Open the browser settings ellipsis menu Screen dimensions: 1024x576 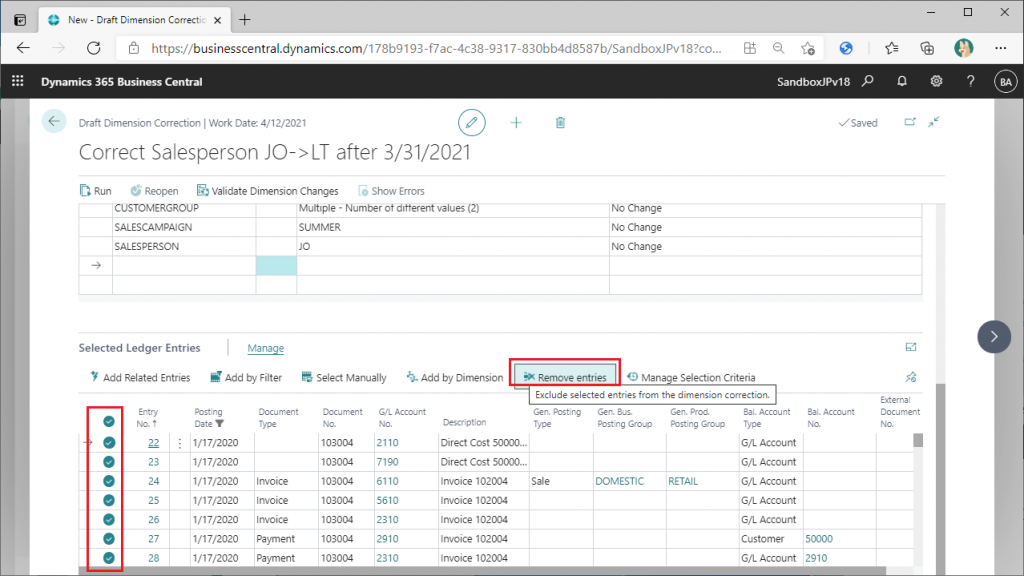(1000, 48)
